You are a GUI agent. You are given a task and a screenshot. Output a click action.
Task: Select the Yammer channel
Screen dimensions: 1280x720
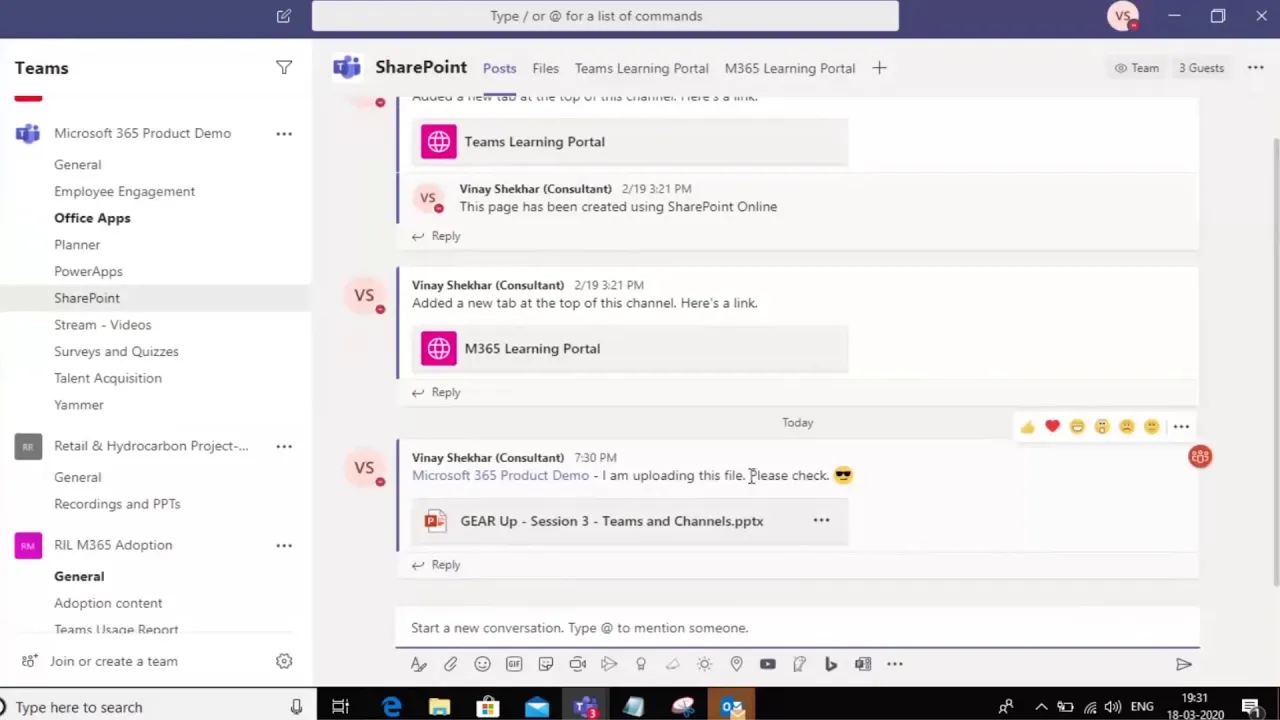79,405
